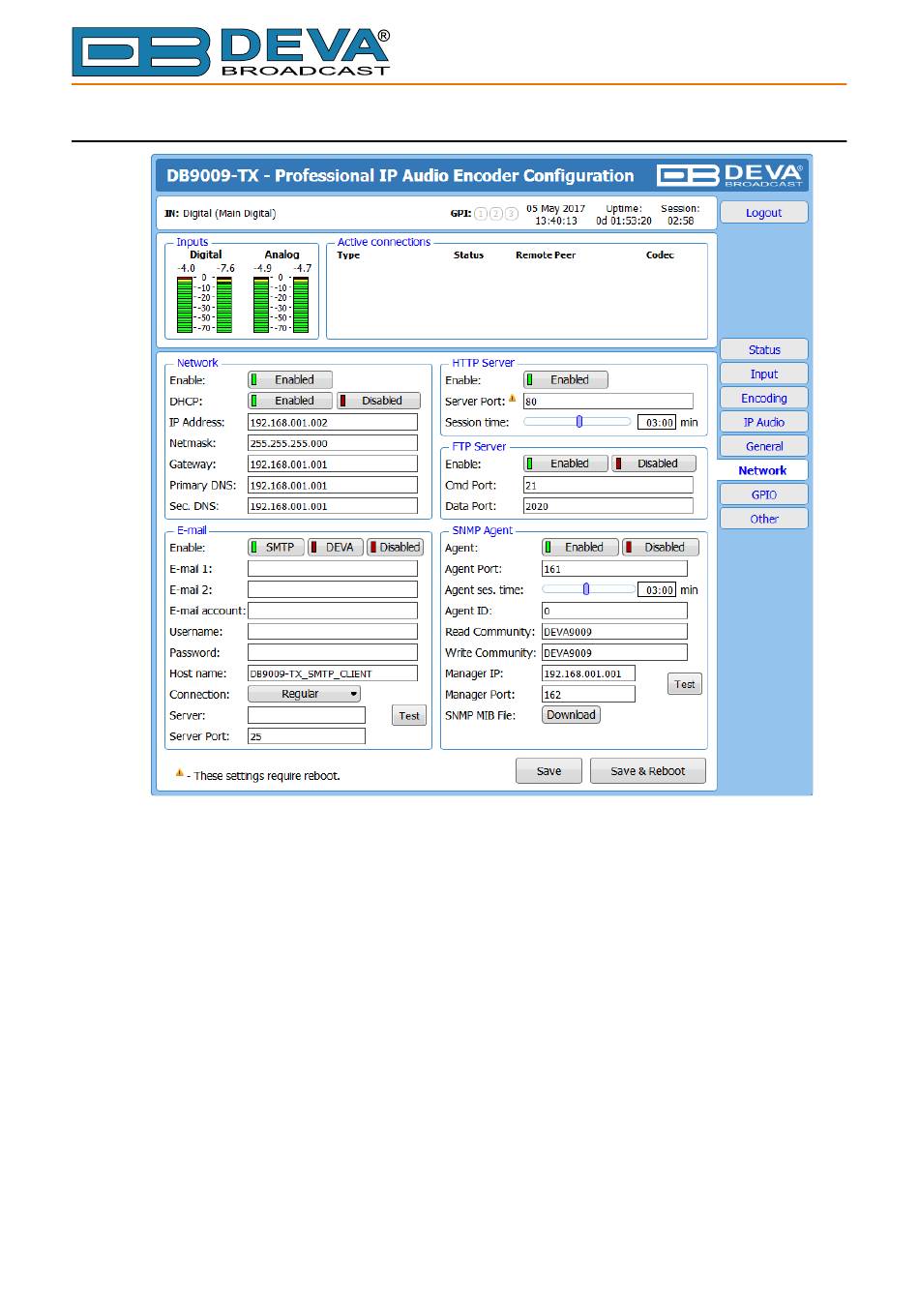This screenshot has width=919, height=1316.
Task: Click Save & Reboot
Action: tap(648, 771)
